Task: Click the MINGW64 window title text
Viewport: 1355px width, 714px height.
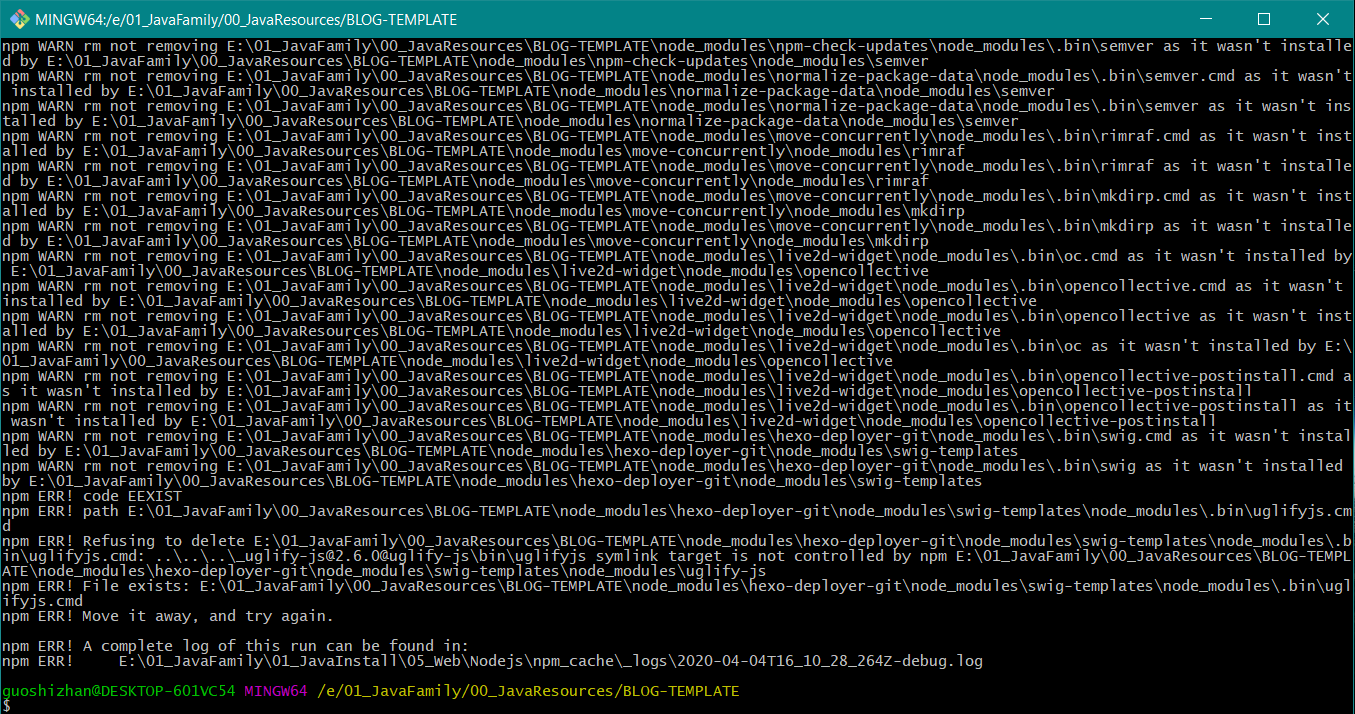Action: coord(246,19)
